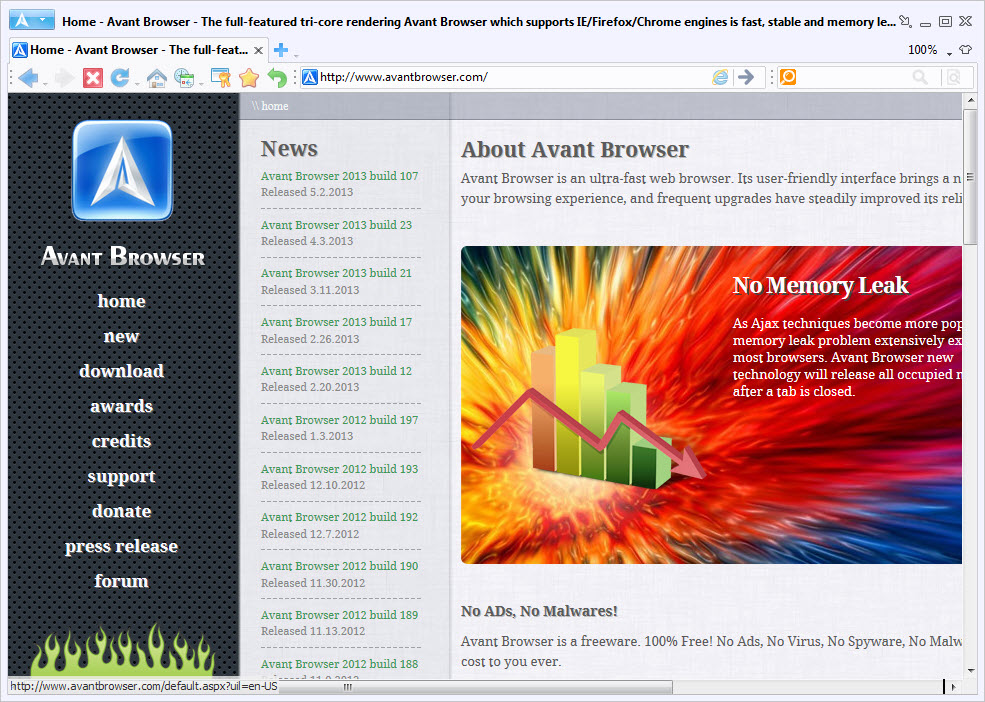Refresh the page with the reload icon
985x702 pixels.
point(119,77)
